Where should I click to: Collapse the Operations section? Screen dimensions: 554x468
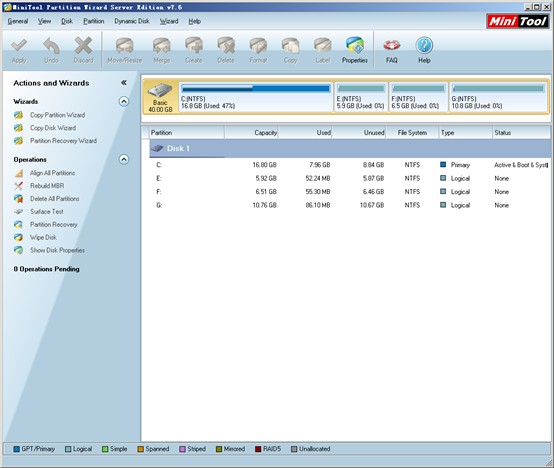pos(124,159)
